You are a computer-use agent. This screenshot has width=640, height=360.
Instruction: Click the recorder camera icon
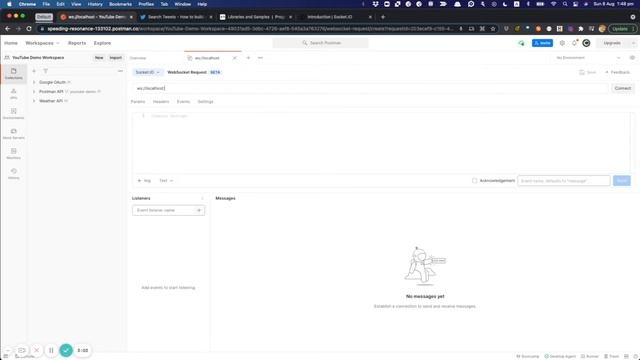[21, 350]
